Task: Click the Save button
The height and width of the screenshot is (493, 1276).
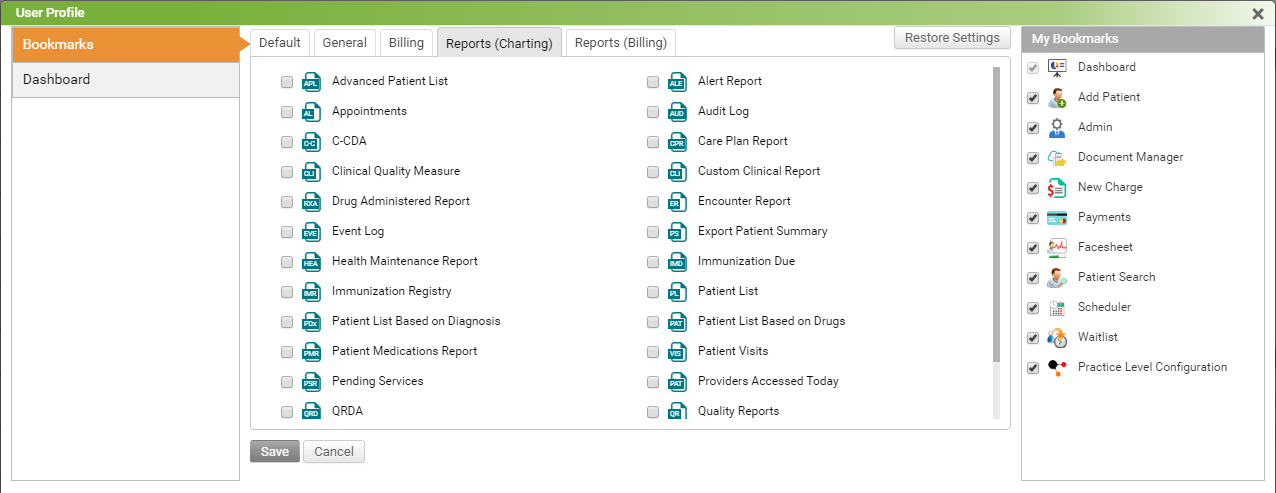Action: 275,452
